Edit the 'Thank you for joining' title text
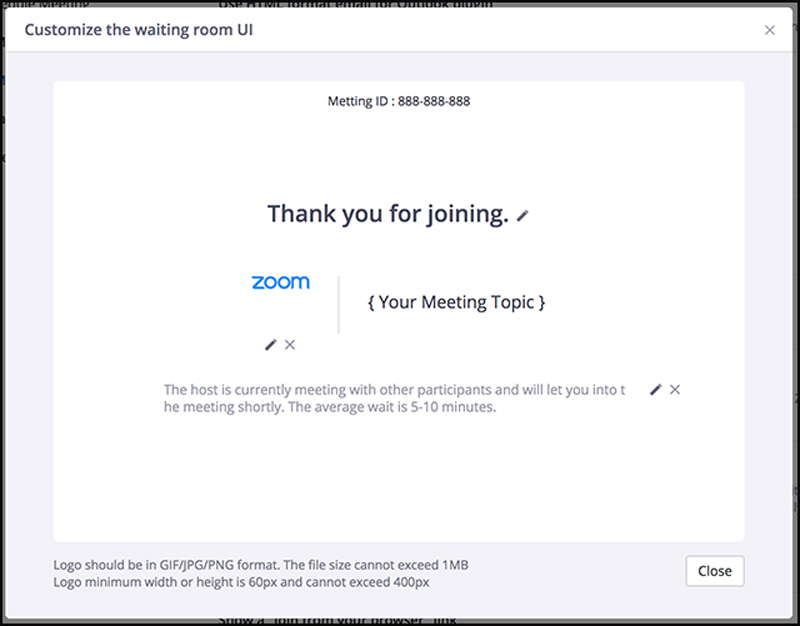800x626 pixels. tap(522, 214)
